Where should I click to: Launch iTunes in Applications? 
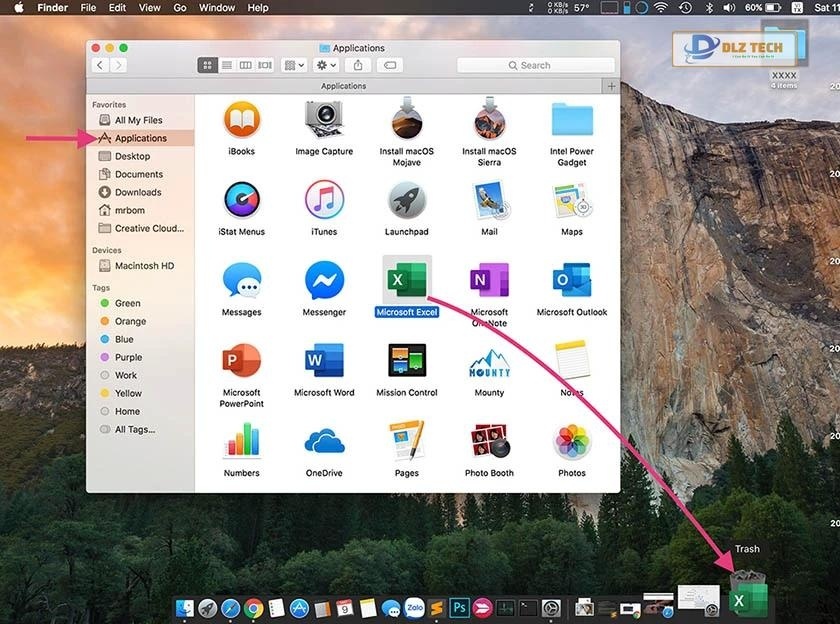click(x=323, y=200)
